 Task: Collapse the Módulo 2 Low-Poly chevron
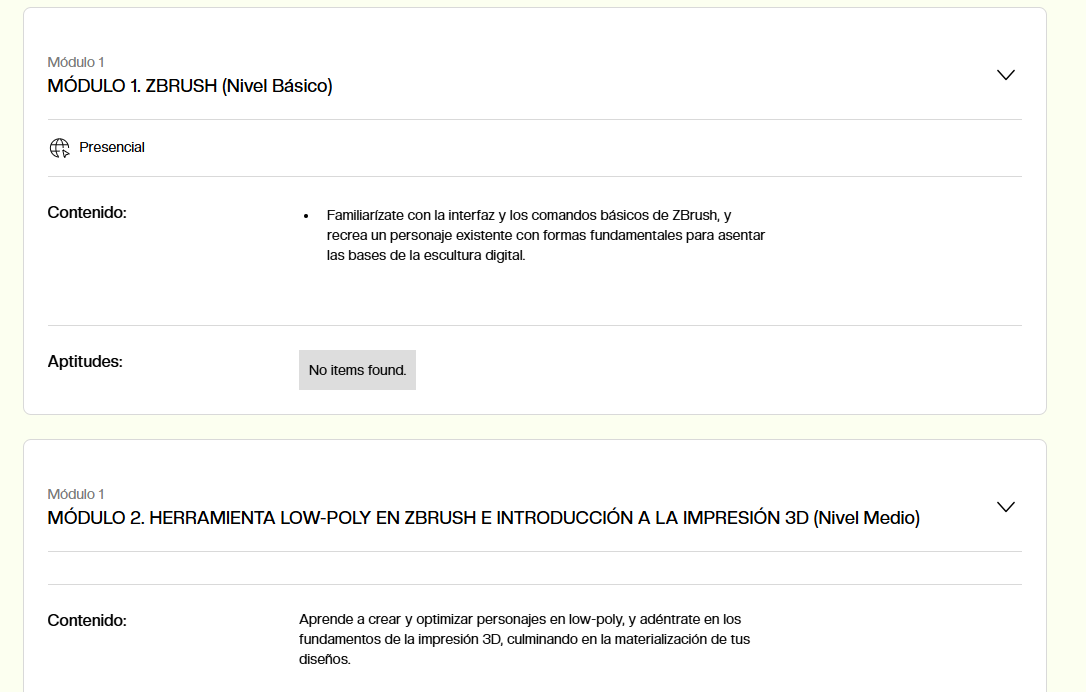tap(1006, 507)
